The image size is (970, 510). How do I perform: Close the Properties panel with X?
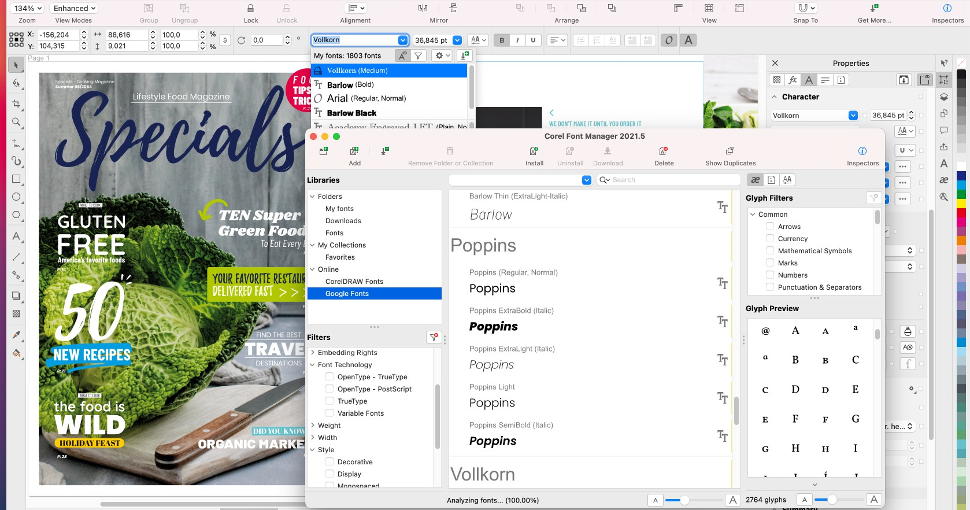click(x=775, y=63)
